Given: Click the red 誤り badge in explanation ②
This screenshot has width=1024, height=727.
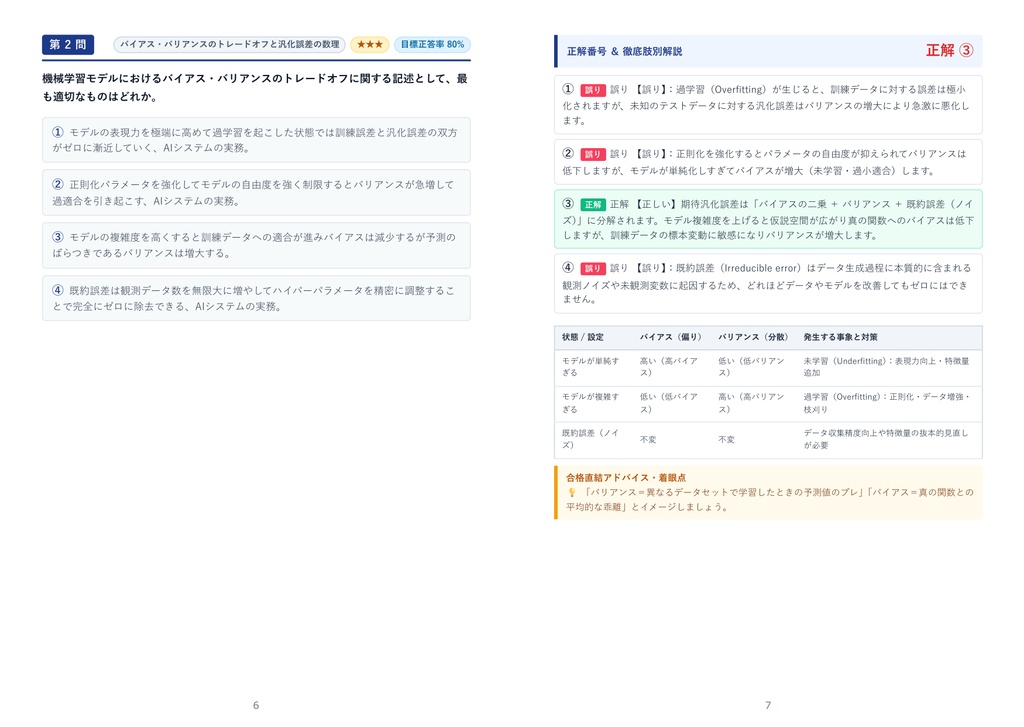Looking at the screenshot, I should (x=592, y=154).
